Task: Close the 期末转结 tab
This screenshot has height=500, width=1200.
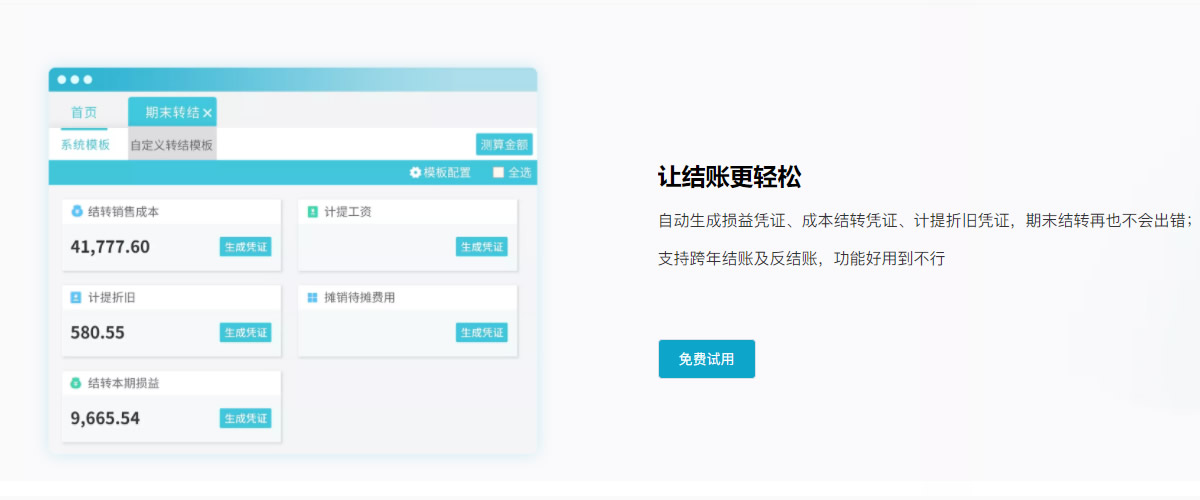Action: [x=207, y=113]
